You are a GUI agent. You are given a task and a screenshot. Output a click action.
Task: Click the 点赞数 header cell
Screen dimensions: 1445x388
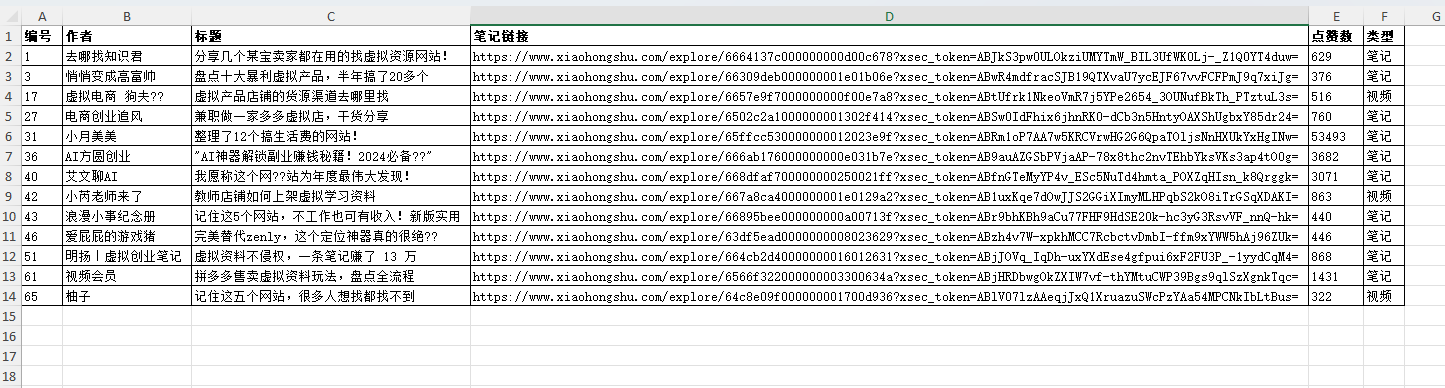point(1336,36)
